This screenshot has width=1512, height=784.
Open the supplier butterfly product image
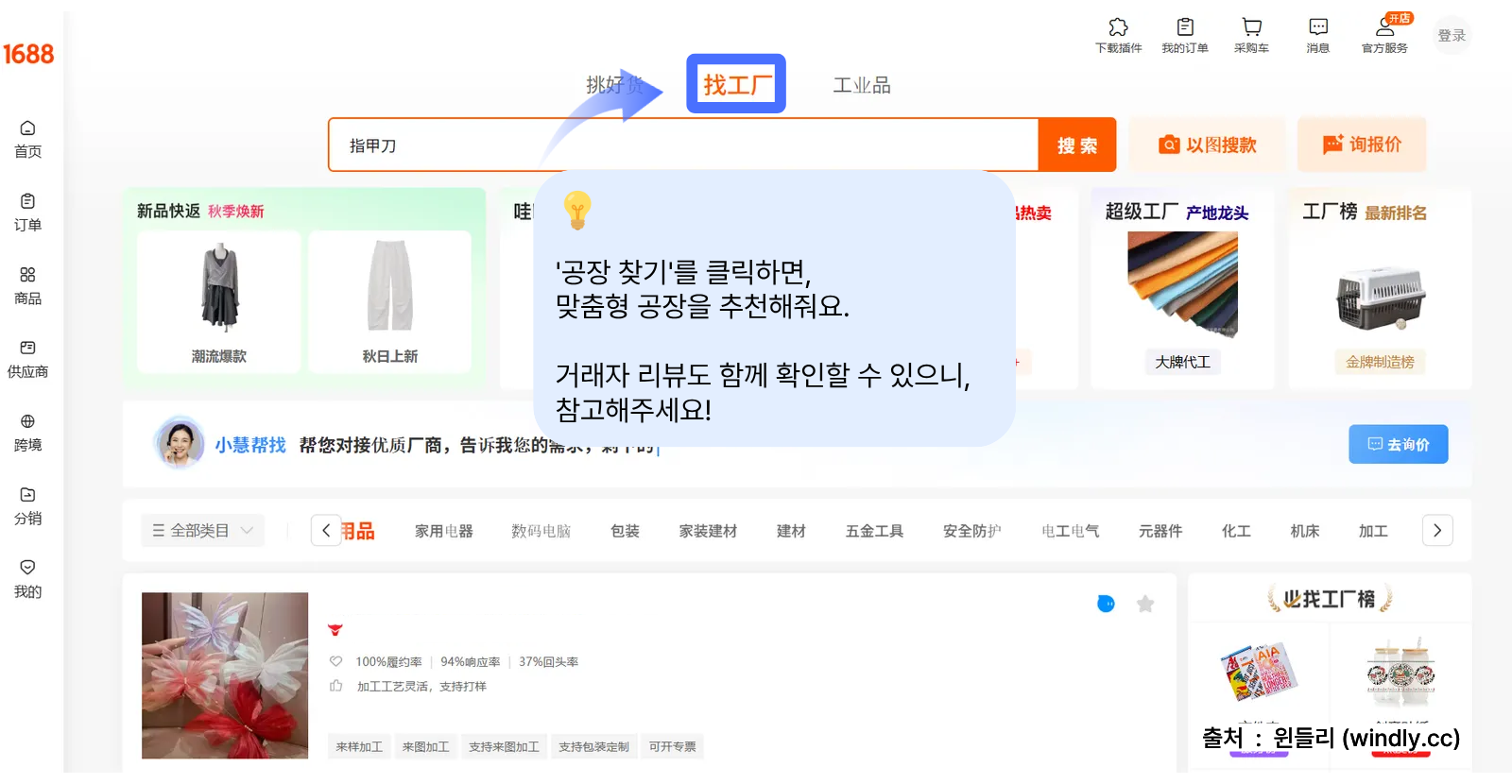click(x=225, y=675)
